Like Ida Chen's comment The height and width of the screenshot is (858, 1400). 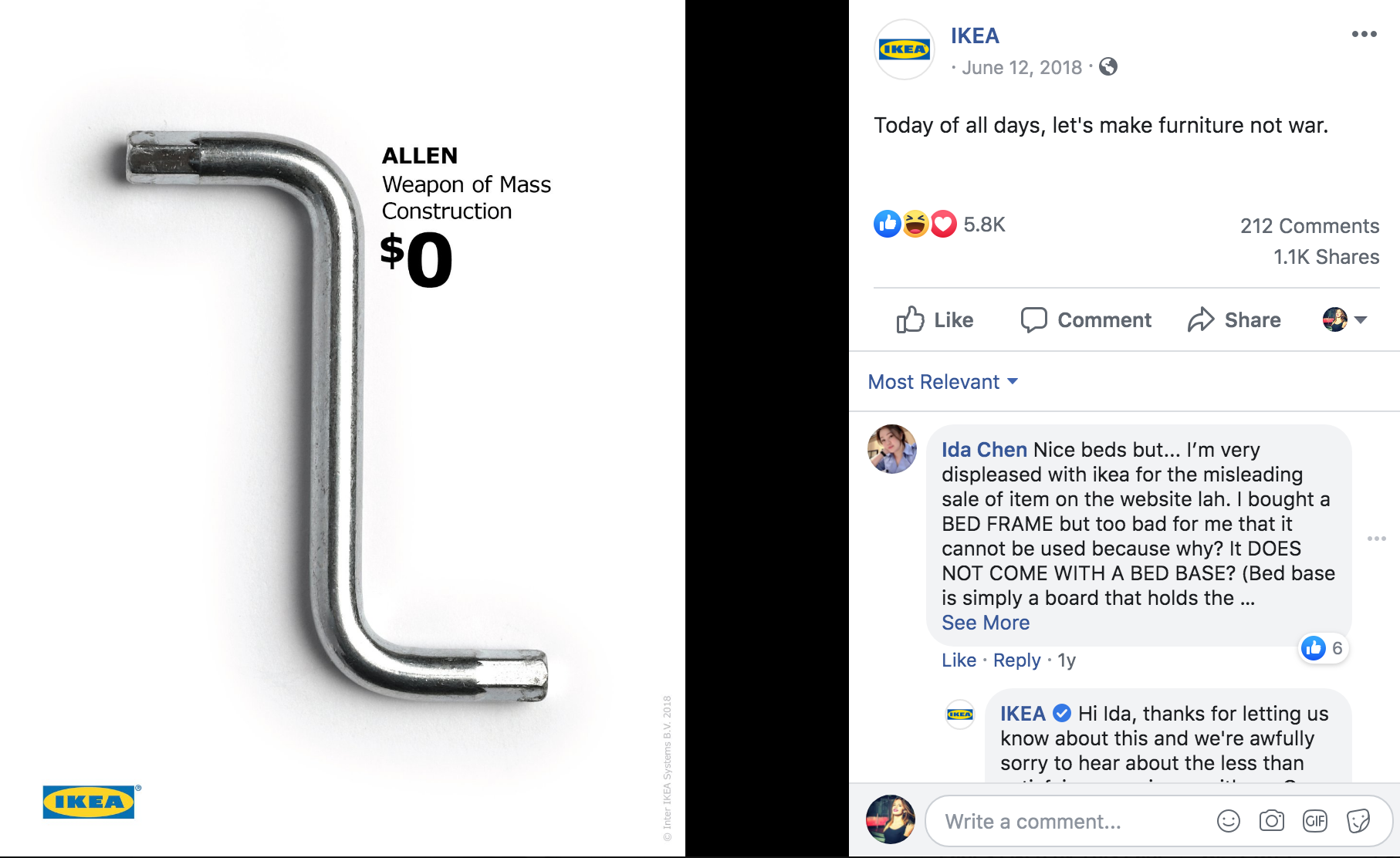(x=959, y=660)
